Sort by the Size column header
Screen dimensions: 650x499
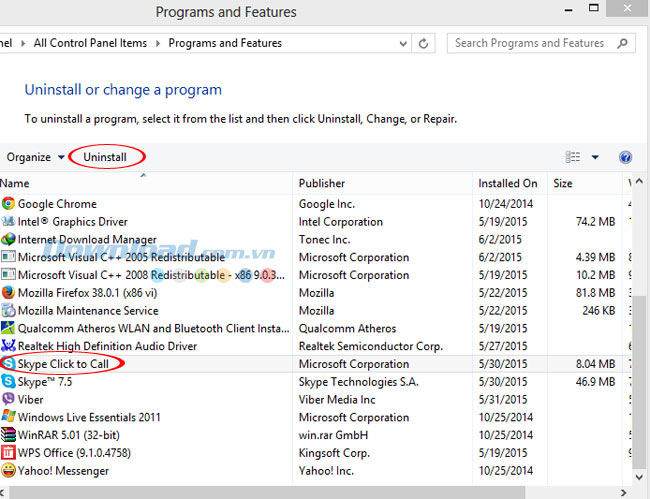coord(563,183)
